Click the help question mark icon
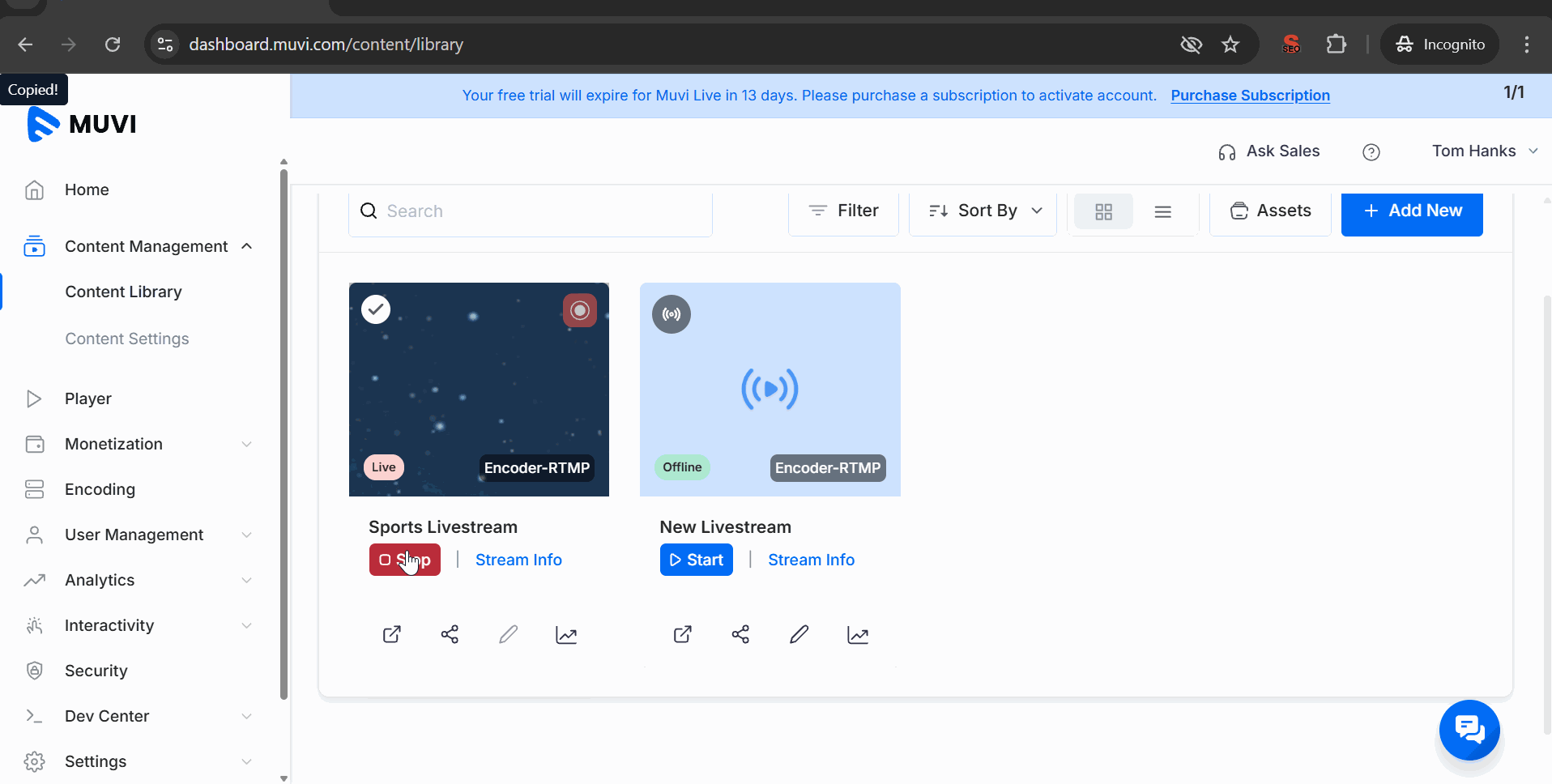The height and width of the screenshot is (784, 1552). (x=1371, y=151)
